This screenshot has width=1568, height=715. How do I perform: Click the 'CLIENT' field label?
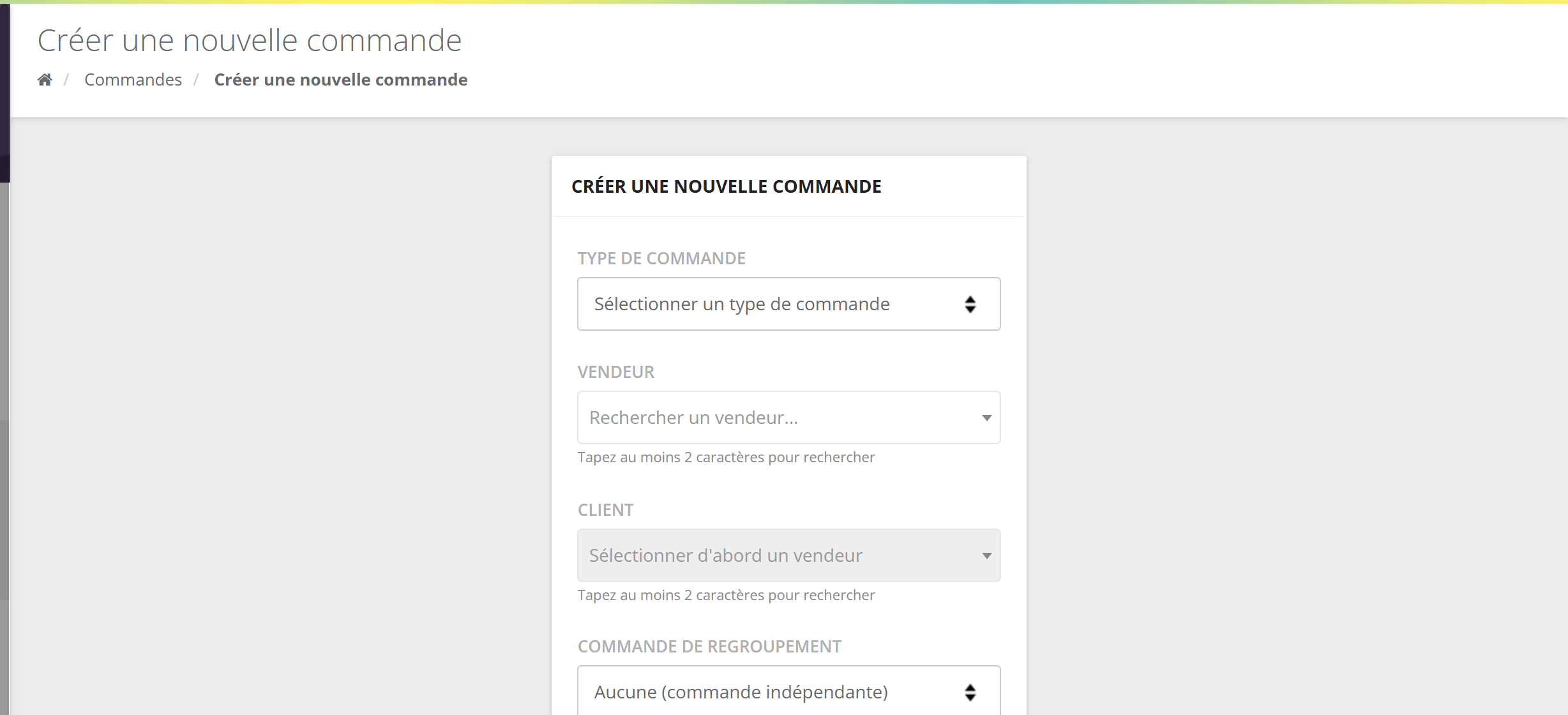606,510
